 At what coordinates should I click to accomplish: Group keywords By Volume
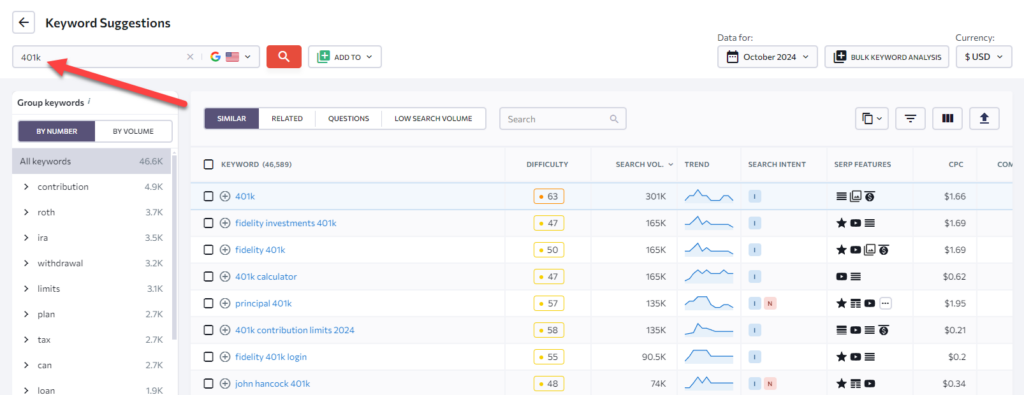(133, 131)
